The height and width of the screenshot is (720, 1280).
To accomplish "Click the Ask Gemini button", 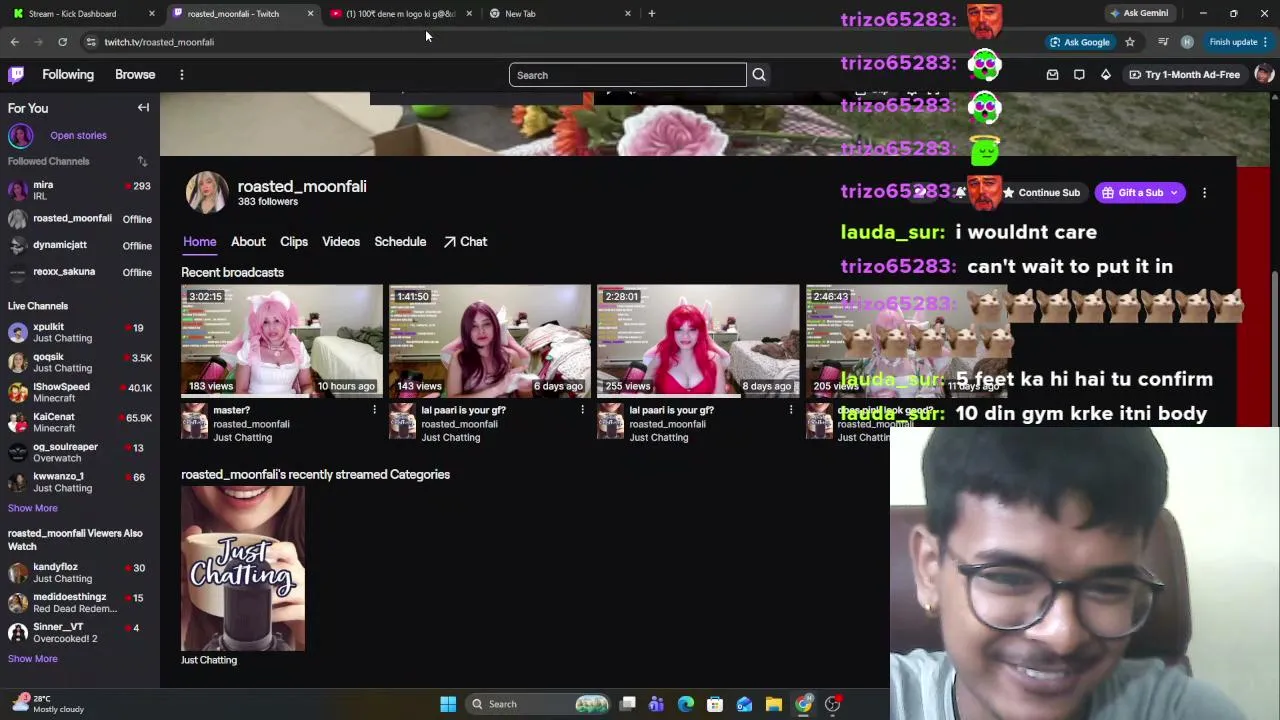I will 1139,14.
